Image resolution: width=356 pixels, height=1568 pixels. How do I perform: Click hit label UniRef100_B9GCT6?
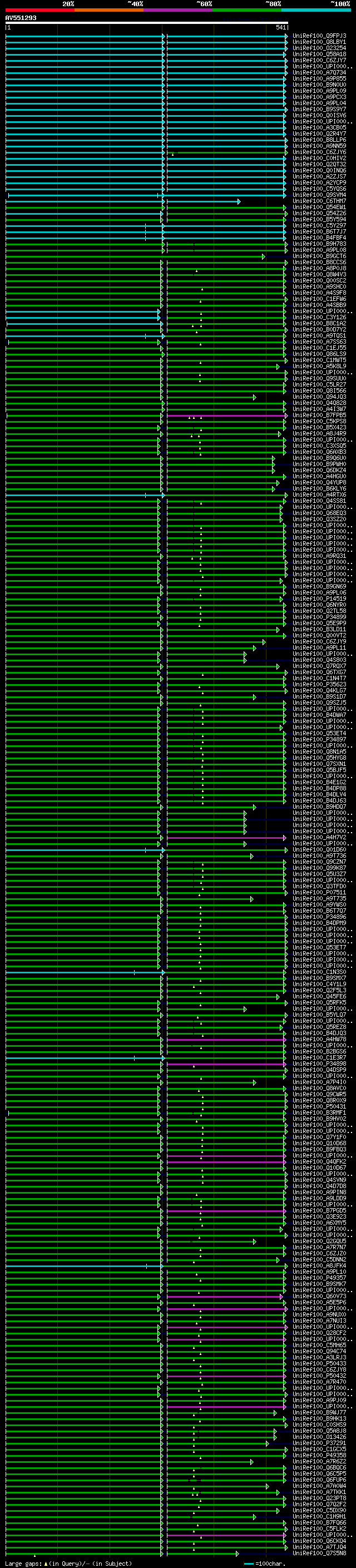[x=319, y=256]
